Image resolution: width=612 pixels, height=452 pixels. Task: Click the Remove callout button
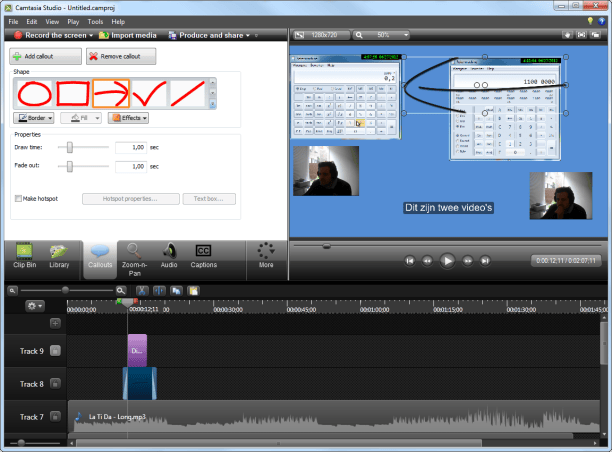point(121,56)
